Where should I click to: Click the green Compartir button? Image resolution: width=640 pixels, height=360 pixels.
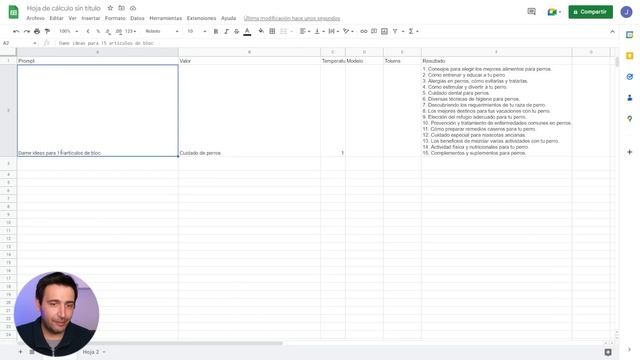pyautogui.click(x=590, y=12)
